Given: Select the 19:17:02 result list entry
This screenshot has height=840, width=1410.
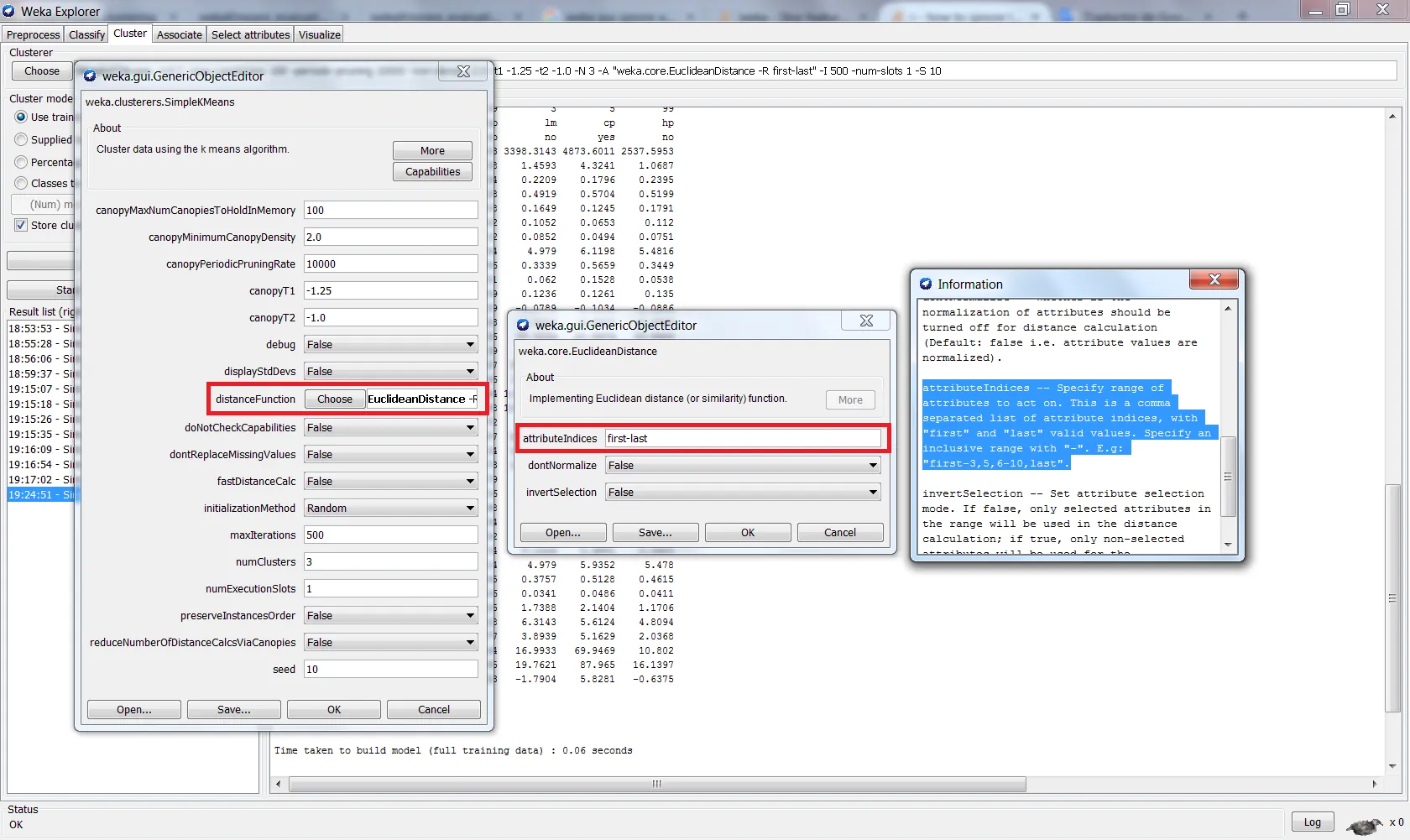Looking at the screenshot, I should pos(41,479).
